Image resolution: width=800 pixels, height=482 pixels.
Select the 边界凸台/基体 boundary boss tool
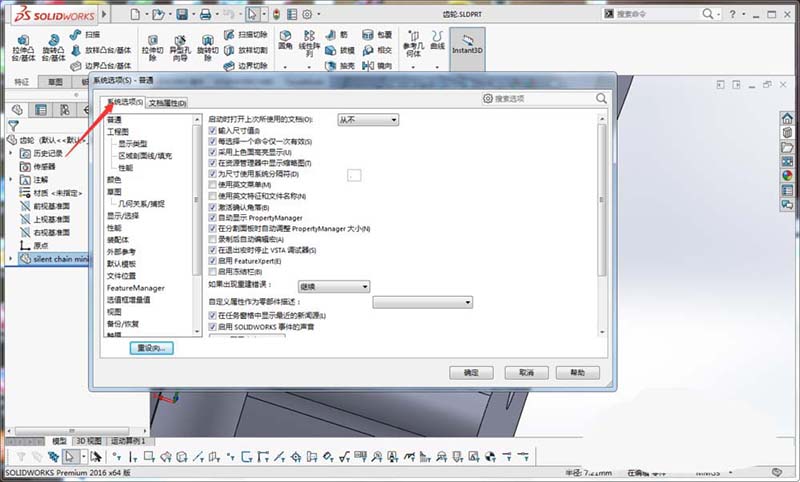coord(101,65)
